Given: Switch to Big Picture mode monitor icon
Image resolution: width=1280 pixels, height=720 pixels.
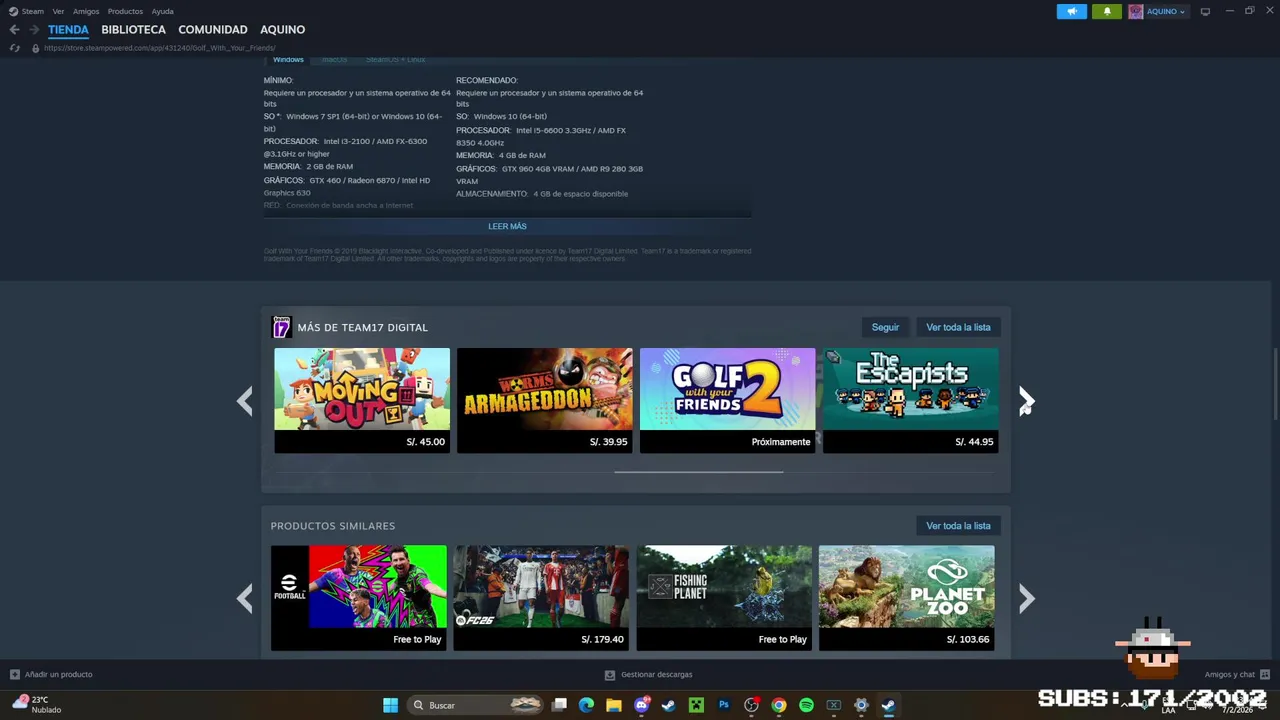Looking at the screenshot, I should (1205, 12).
